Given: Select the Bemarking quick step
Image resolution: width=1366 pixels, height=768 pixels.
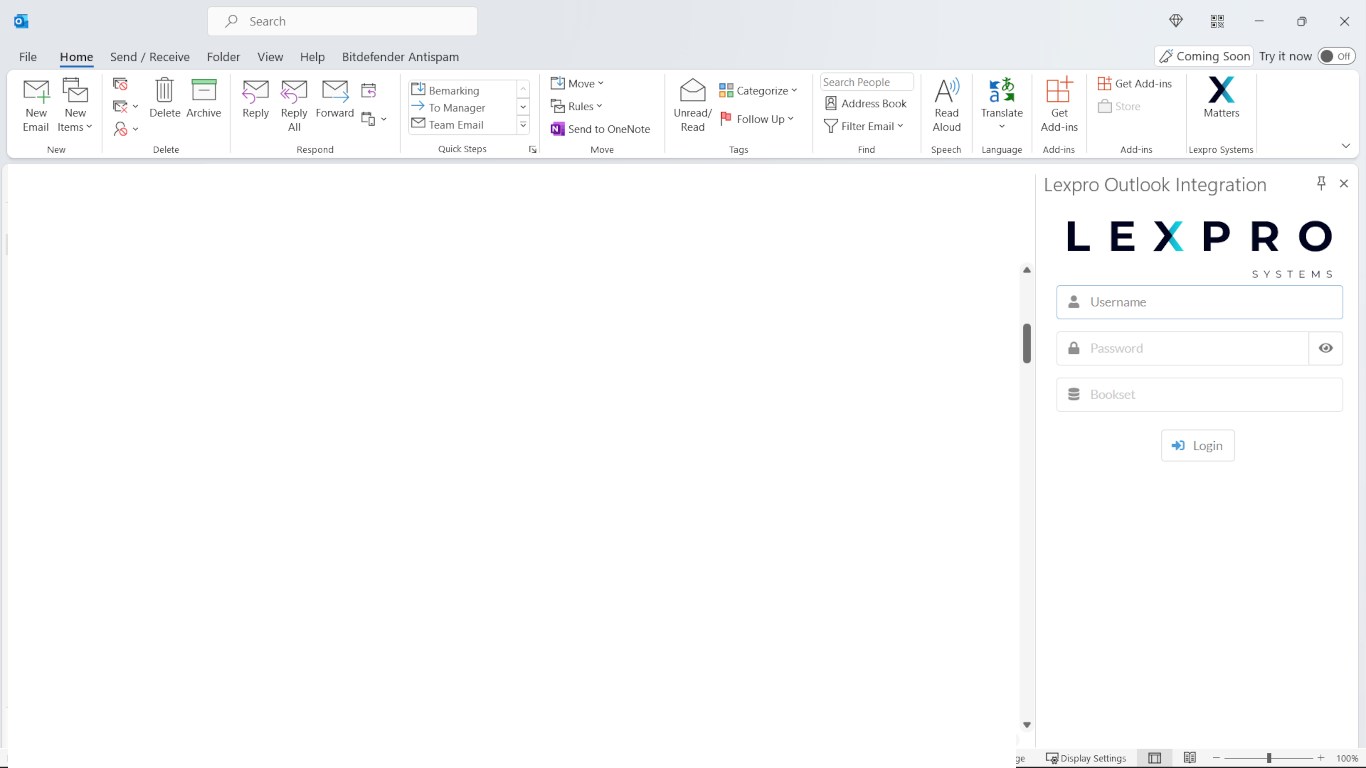Looking at the screenshot, I should 462,90.
